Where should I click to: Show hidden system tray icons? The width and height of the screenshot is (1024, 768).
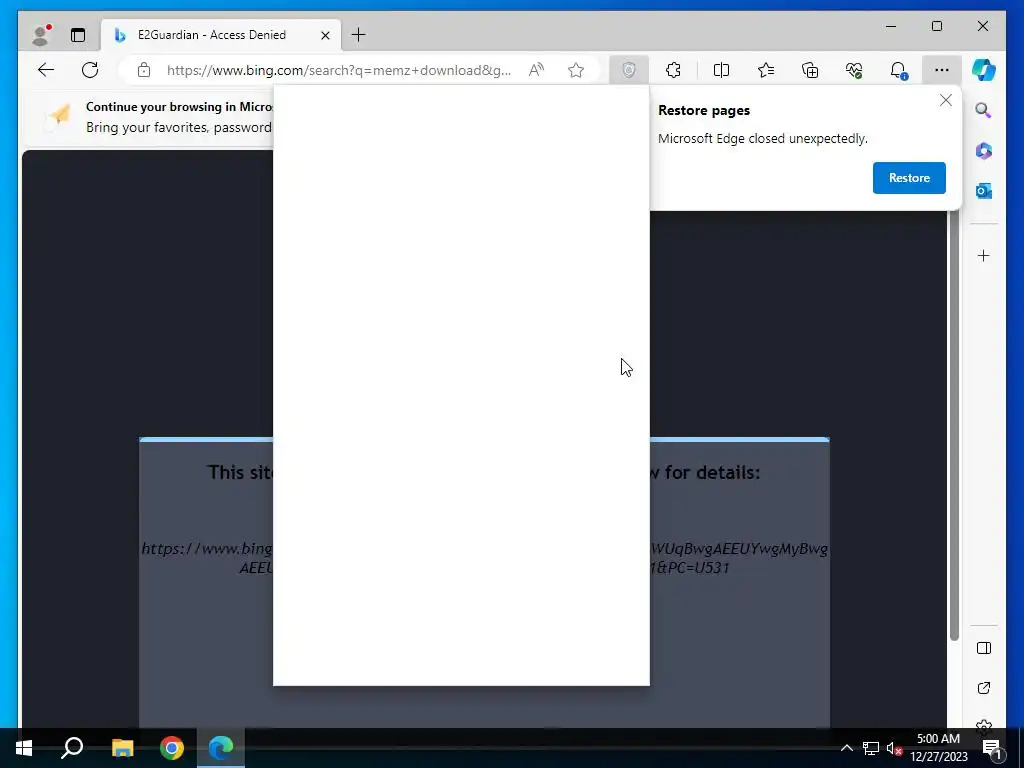click(846, 748)
